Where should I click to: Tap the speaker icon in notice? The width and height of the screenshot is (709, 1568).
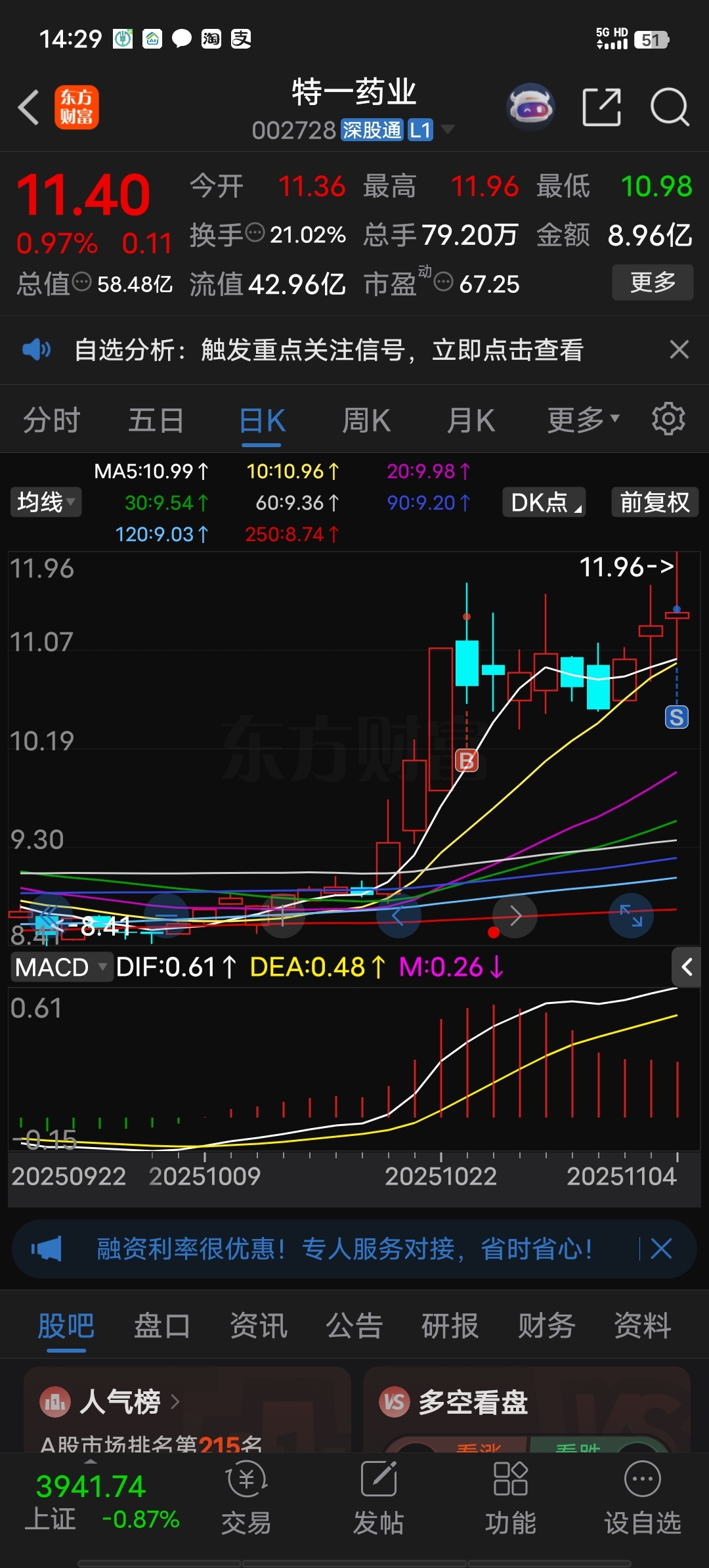point(36,349)
